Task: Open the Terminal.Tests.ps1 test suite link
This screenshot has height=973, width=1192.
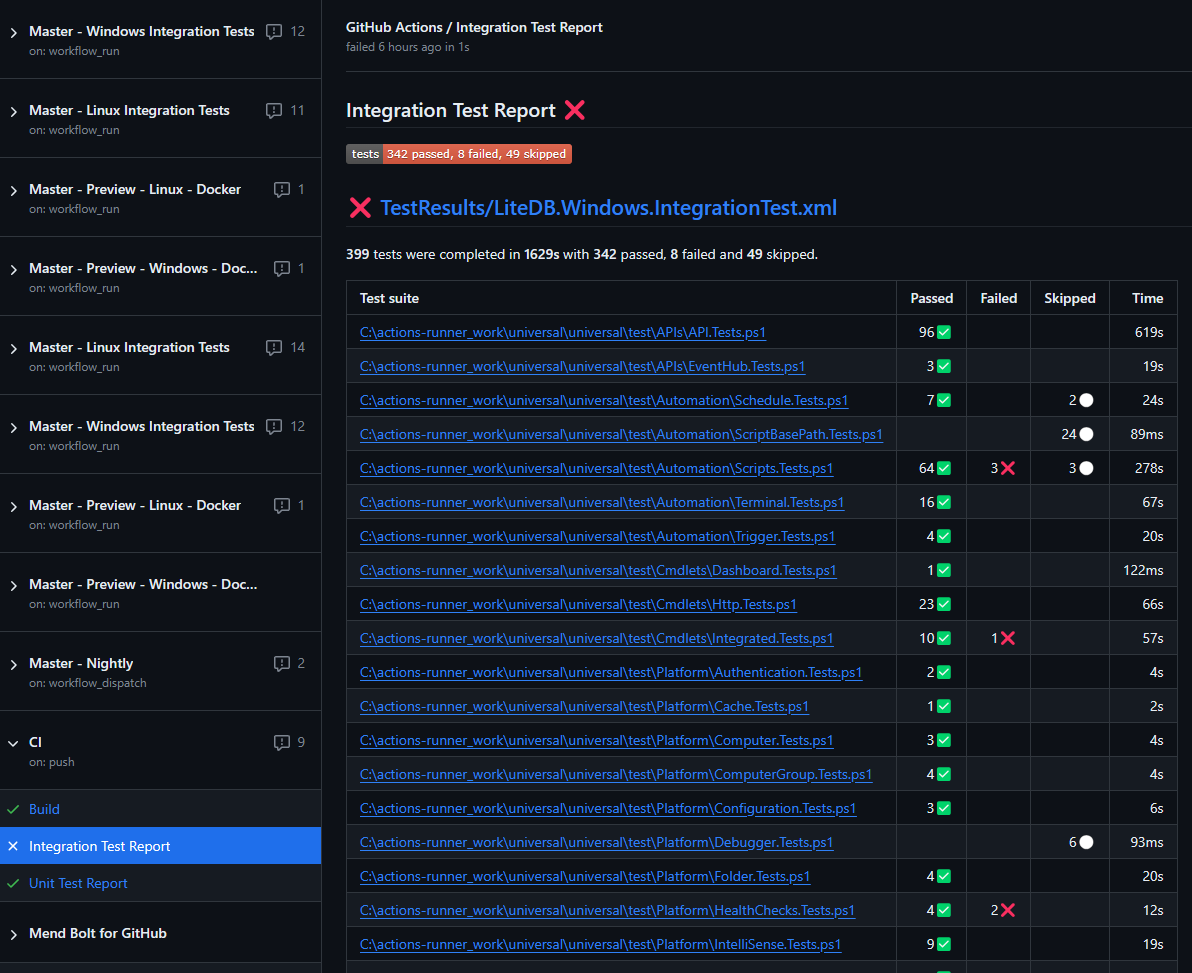Action: (601, 502)
